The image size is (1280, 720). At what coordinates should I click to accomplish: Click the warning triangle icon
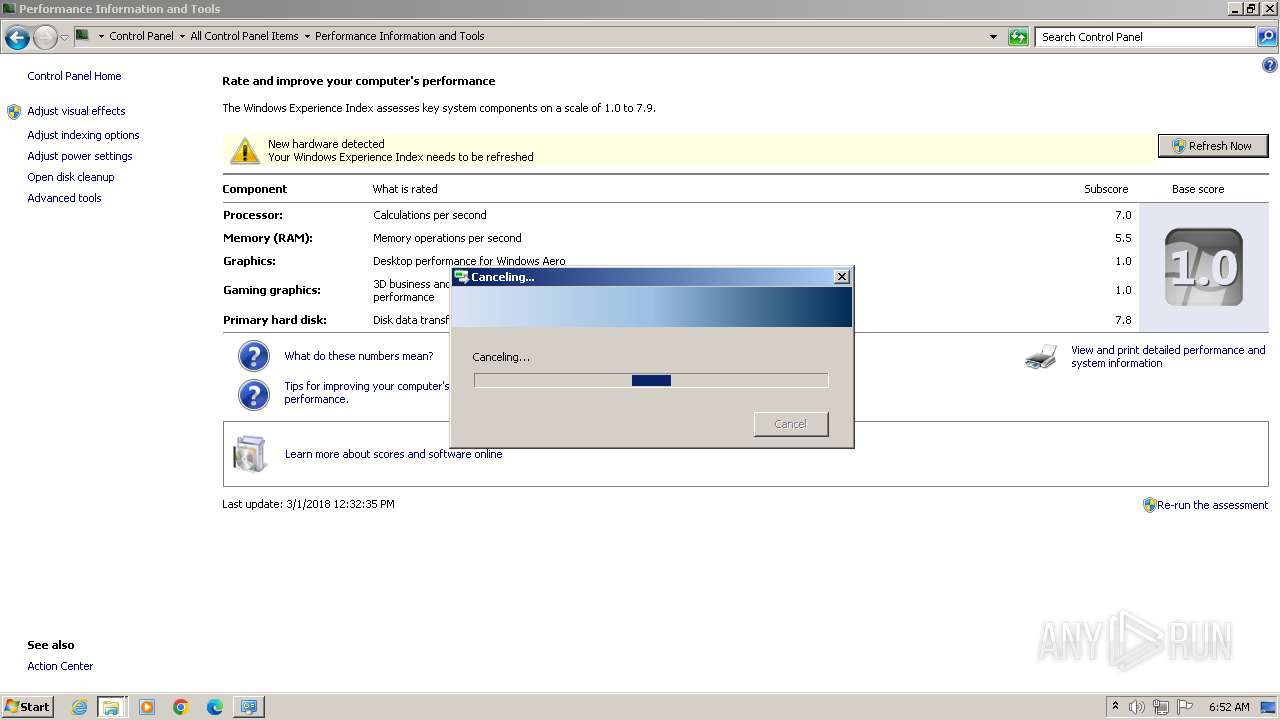click(x=245, y=151)
